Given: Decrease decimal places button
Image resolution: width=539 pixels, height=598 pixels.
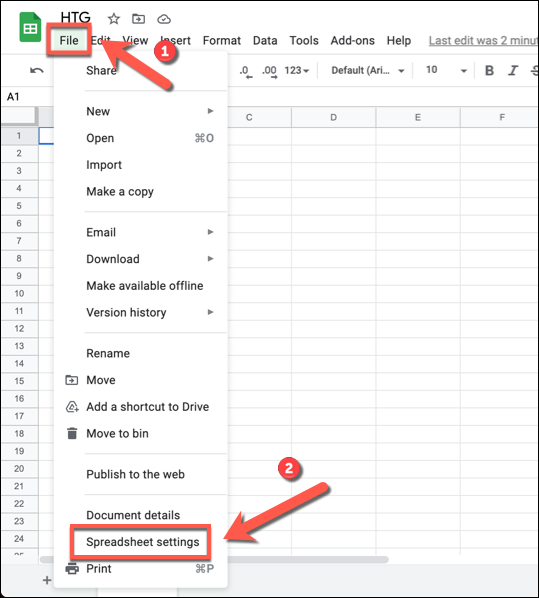Looking at the screenshot, I should [246, 71].
